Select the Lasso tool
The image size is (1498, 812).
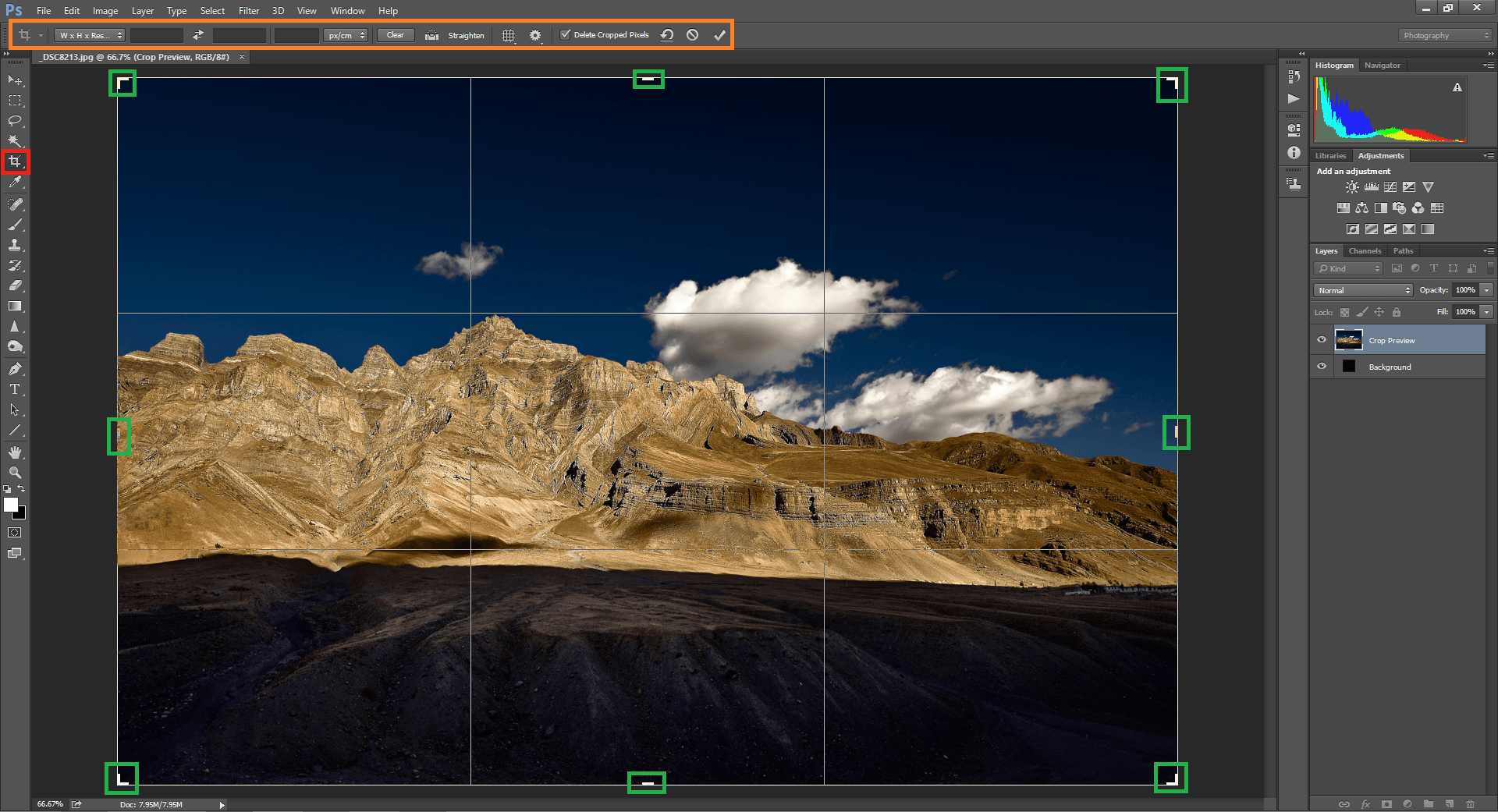pos(15,121)
